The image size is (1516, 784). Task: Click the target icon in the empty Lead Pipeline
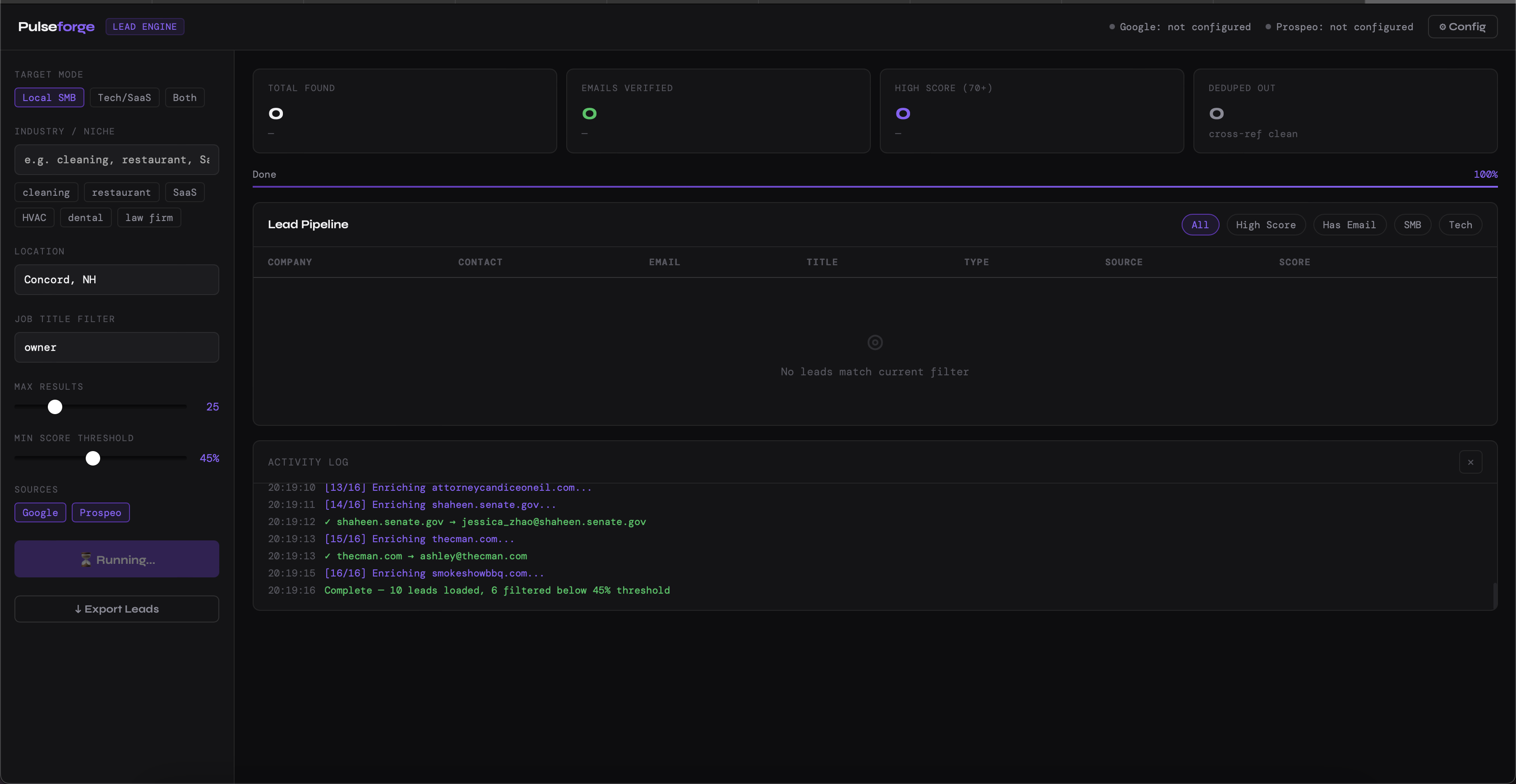point(874,342)
